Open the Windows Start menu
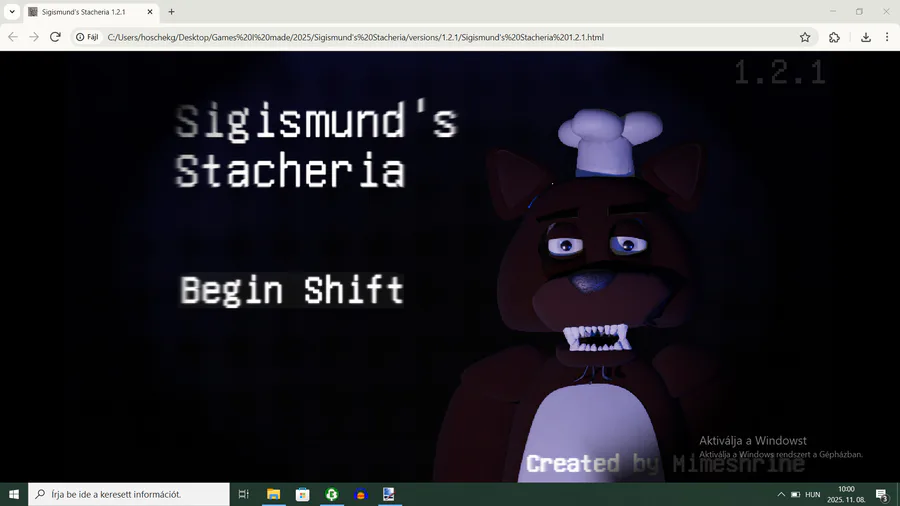The width and height of the screenshot is (900, 506). pyautogui.click(x=14, y=494)
